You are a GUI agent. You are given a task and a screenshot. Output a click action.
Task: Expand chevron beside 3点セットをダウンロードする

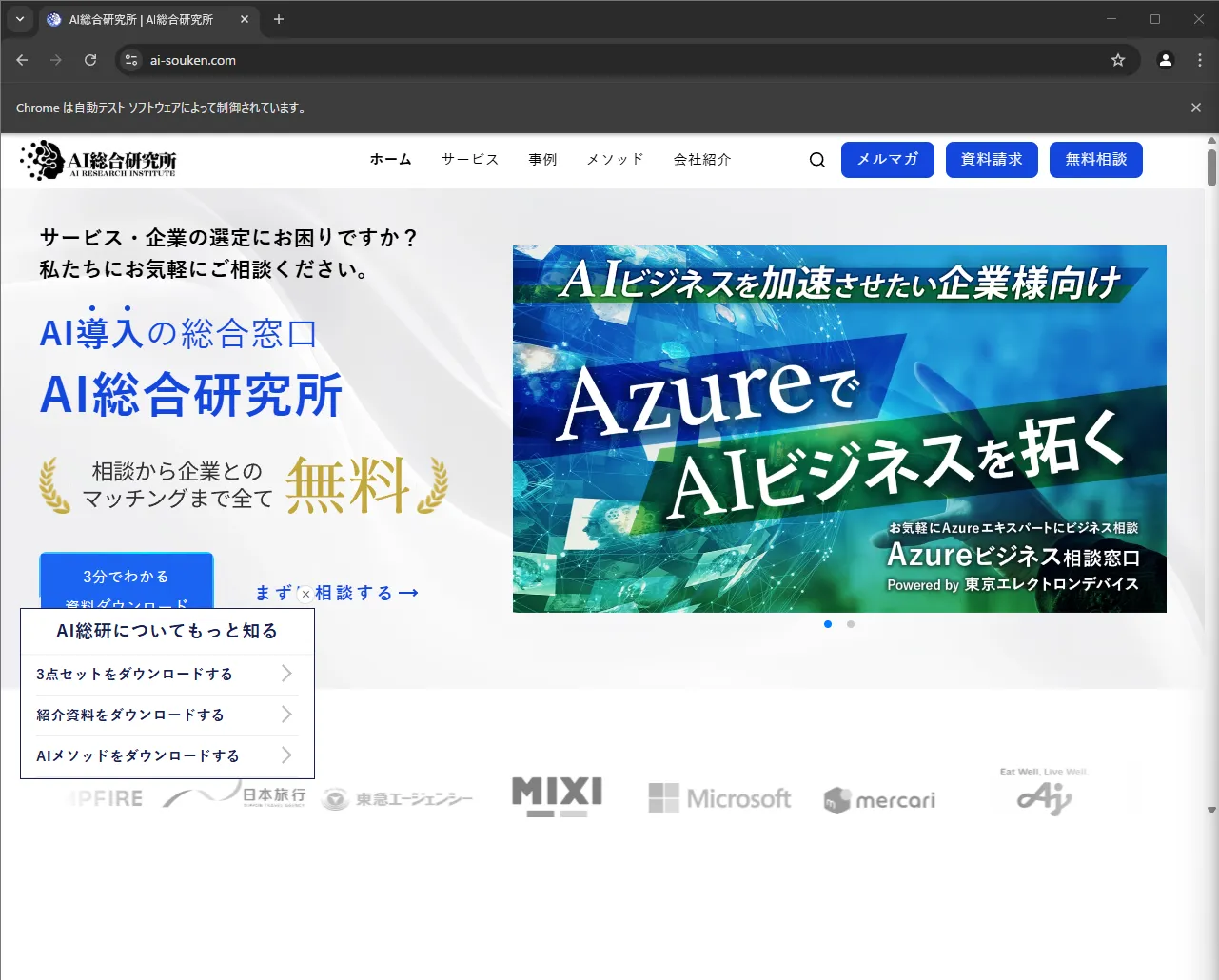click(x=286, y=674)
